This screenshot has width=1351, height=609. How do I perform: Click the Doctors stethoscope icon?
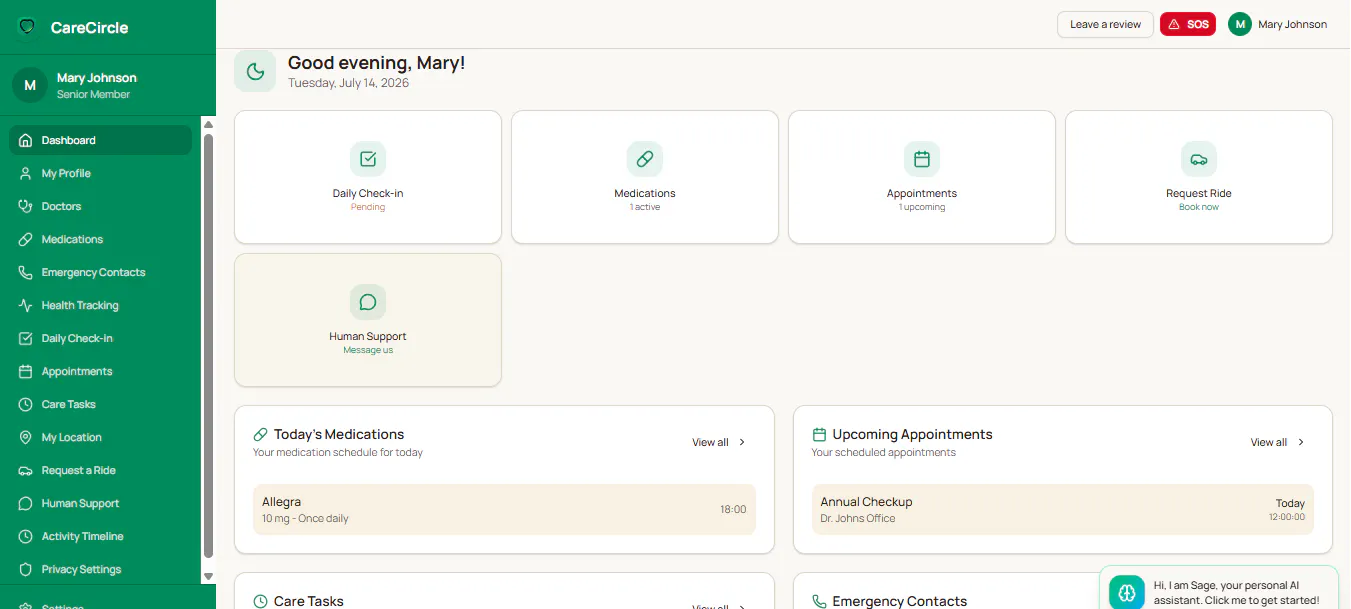[26, 206]
